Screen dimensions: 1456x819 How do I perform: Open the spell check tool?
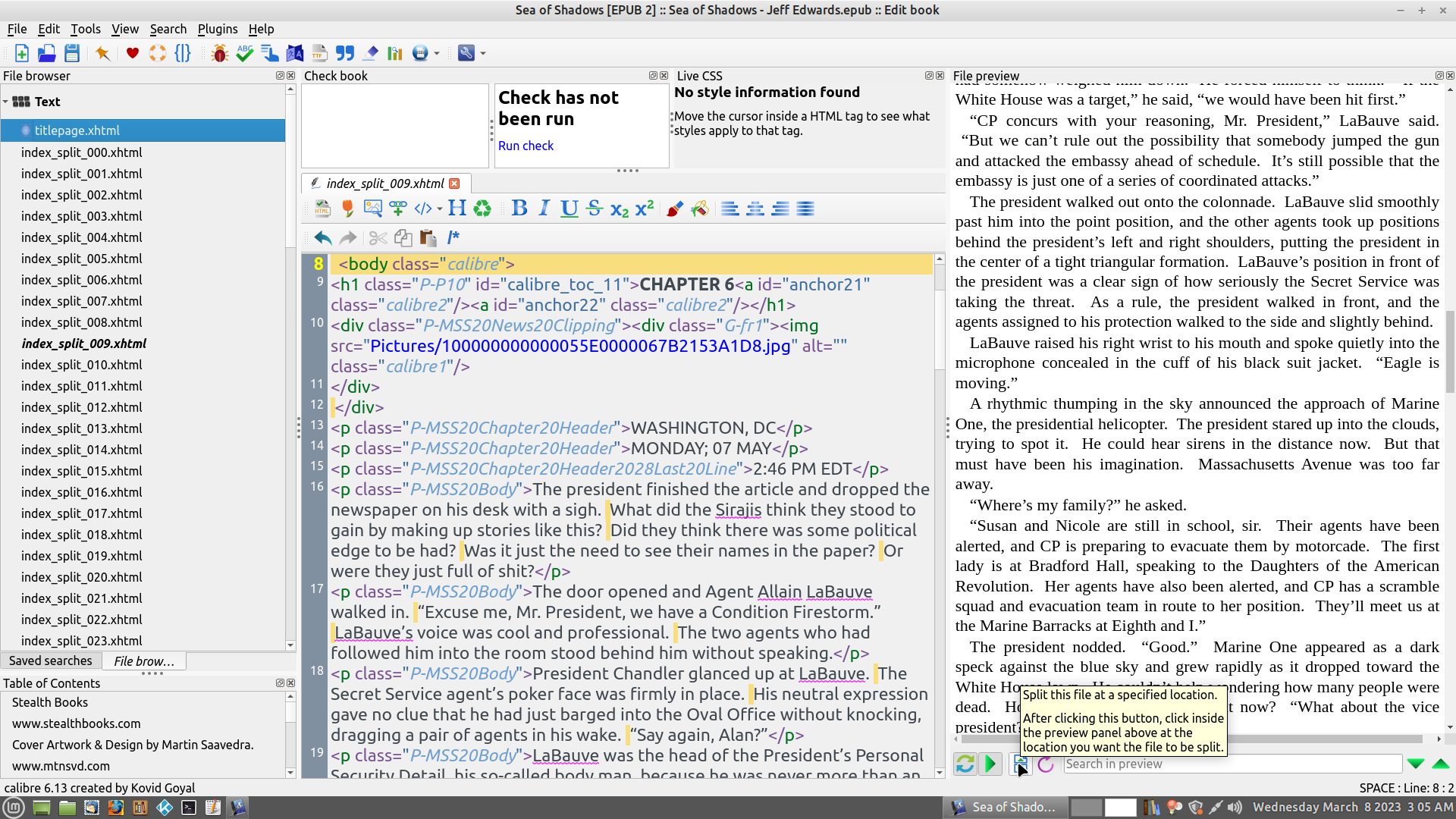click(244, 53)
